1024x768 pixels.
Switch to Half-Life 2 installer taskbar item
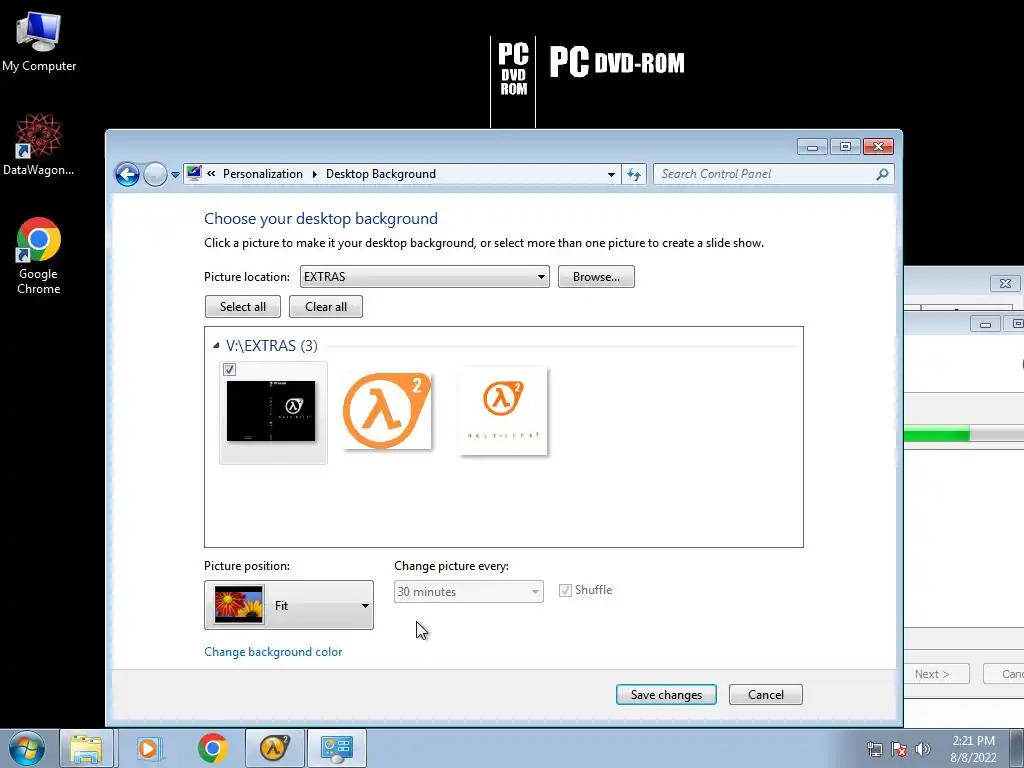pos(274,748)
